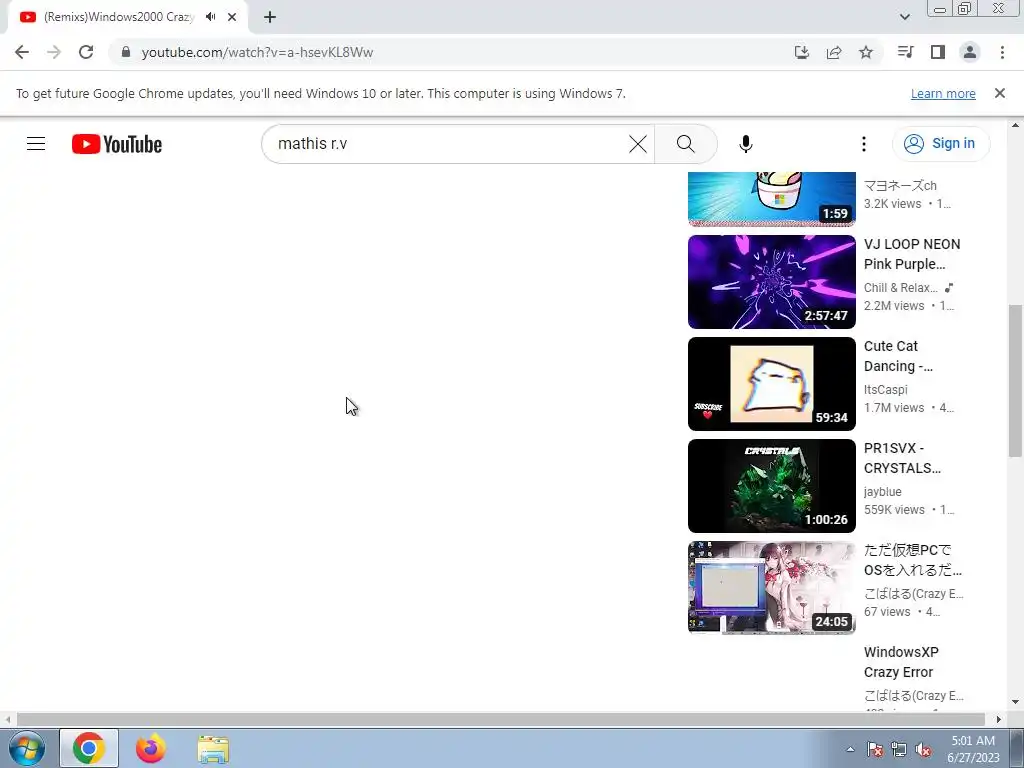
Task: Bookmark this page with the star icon
Action: (x=866, y=52)
